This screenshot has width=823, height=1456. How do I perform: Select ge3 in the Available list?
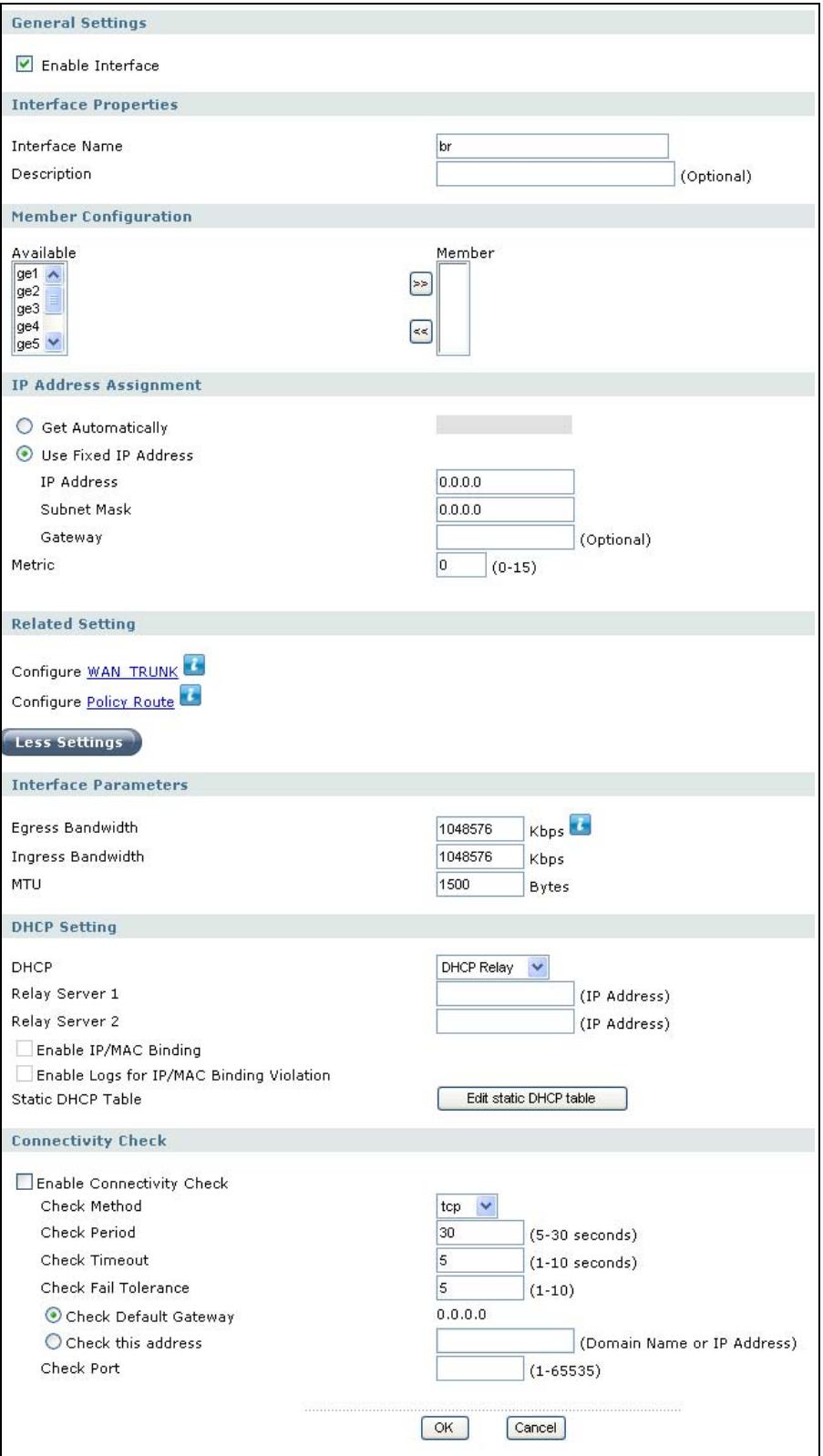(28, 309)
